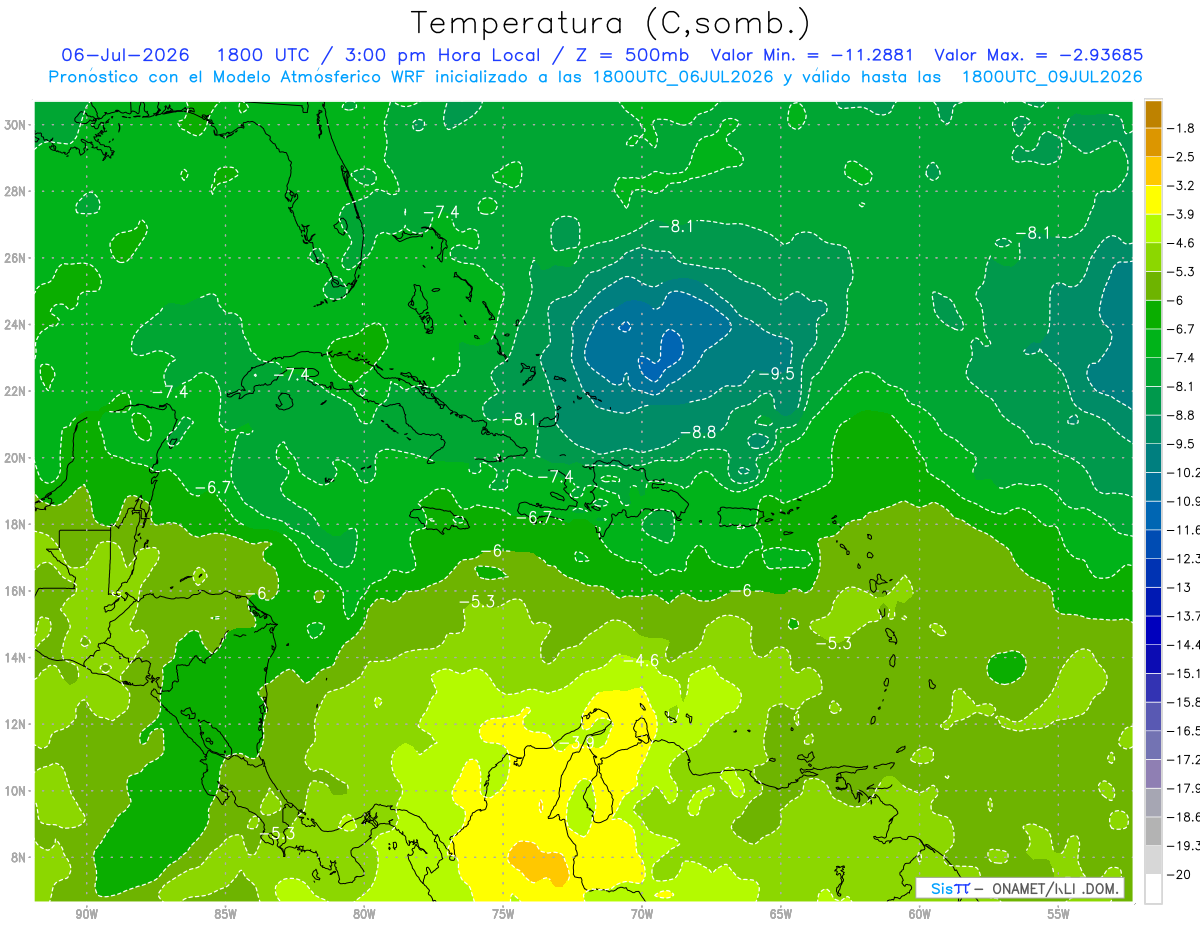Pick the white swatch below -20 in the colorbar
The width and height of the screenshot is (1200, 927).
(1153, 889)
